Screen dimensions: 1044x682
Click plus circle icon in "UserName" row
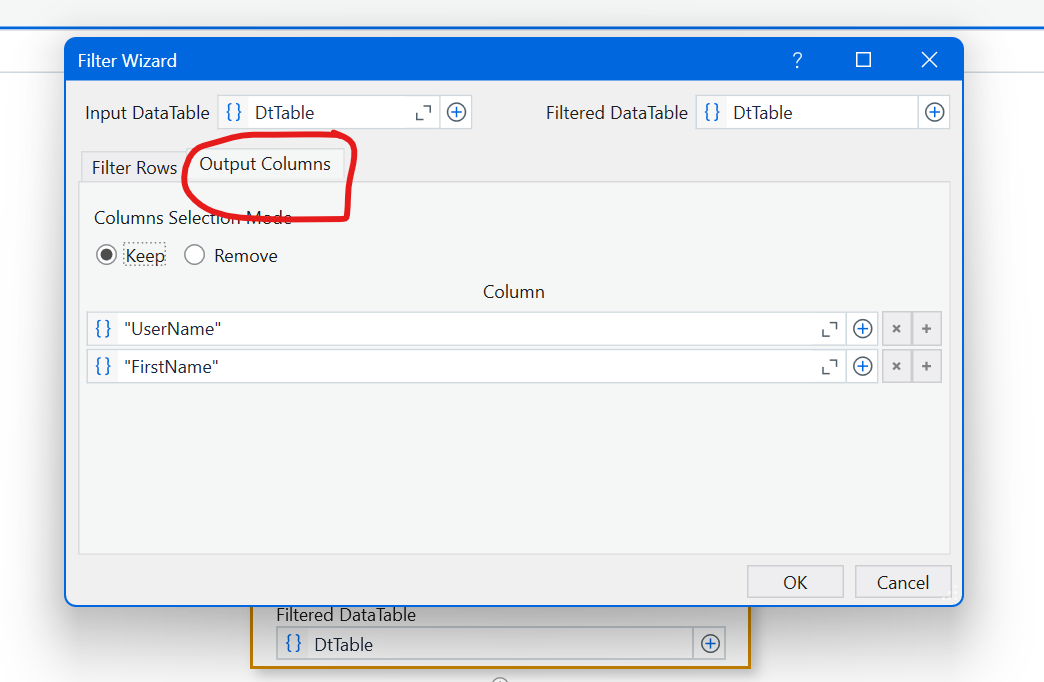coord(862,329)
